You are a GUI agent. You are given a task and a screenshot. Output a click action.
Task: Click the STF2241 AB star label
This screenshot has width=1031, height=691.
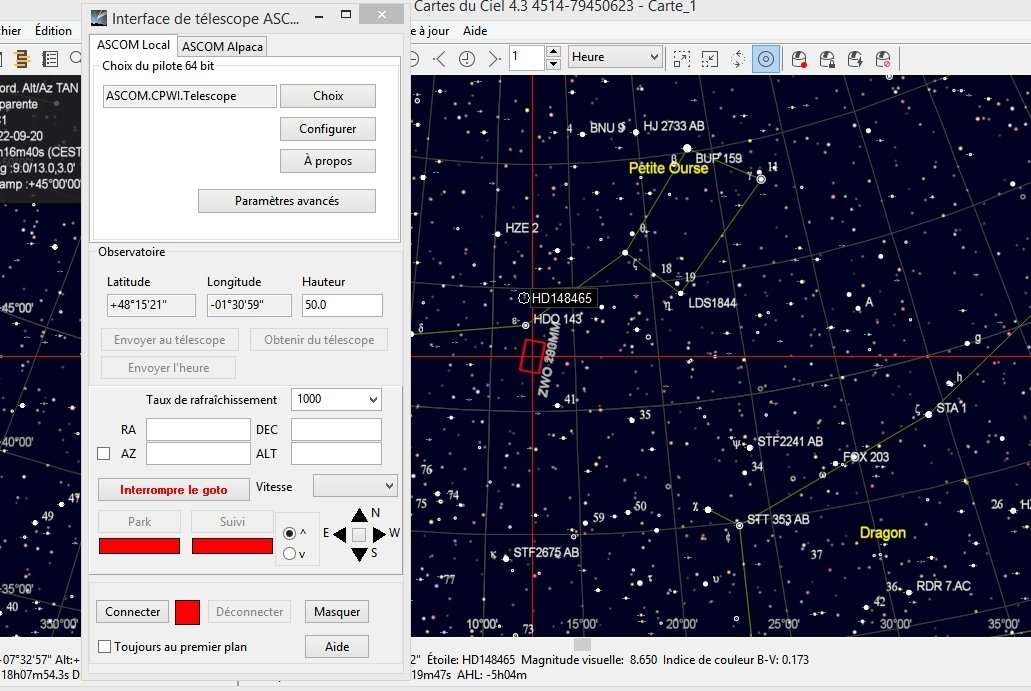(x=790, y=441)
